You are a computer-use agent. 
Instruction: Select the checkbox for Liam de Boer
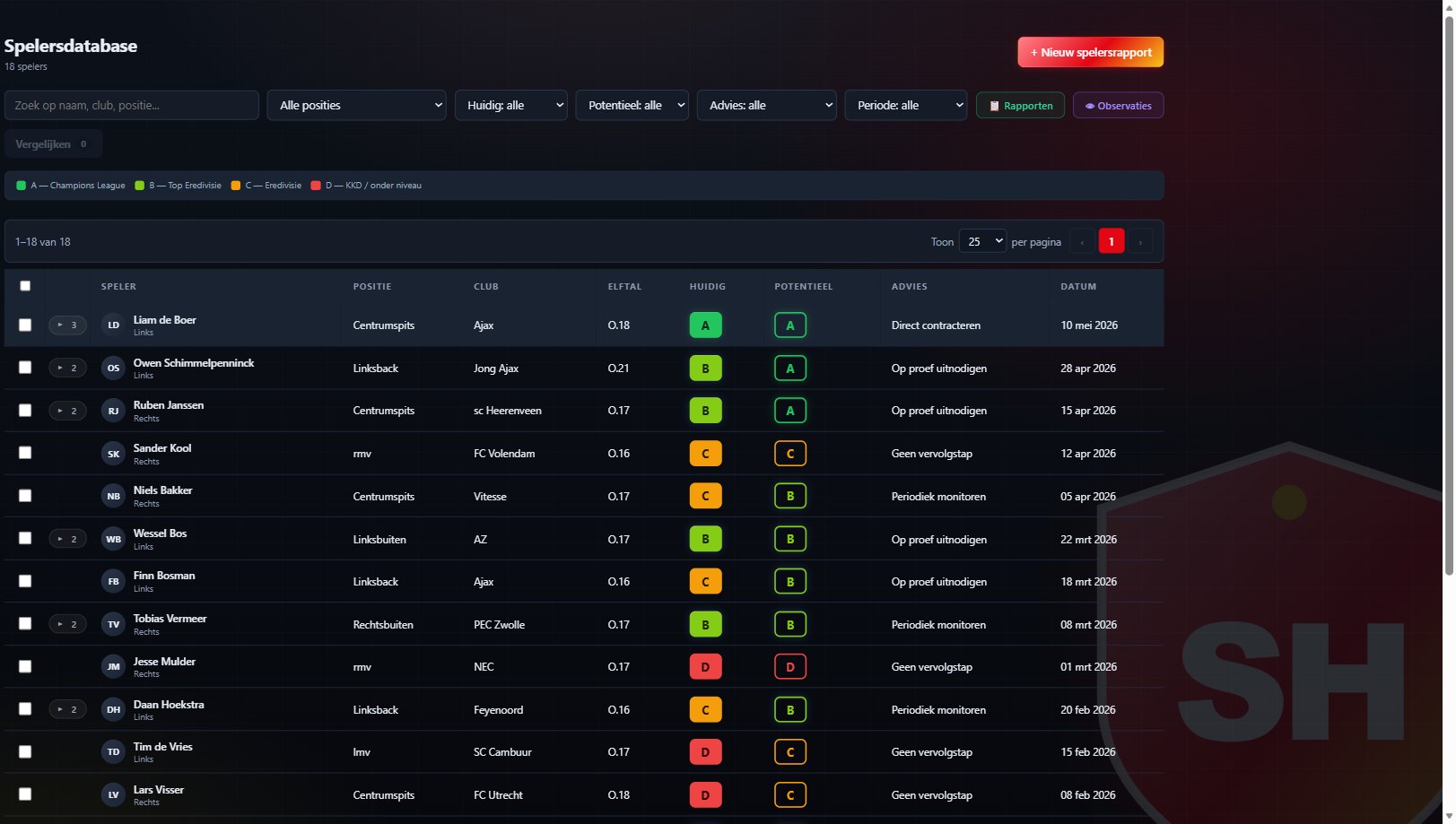point(25,325)
